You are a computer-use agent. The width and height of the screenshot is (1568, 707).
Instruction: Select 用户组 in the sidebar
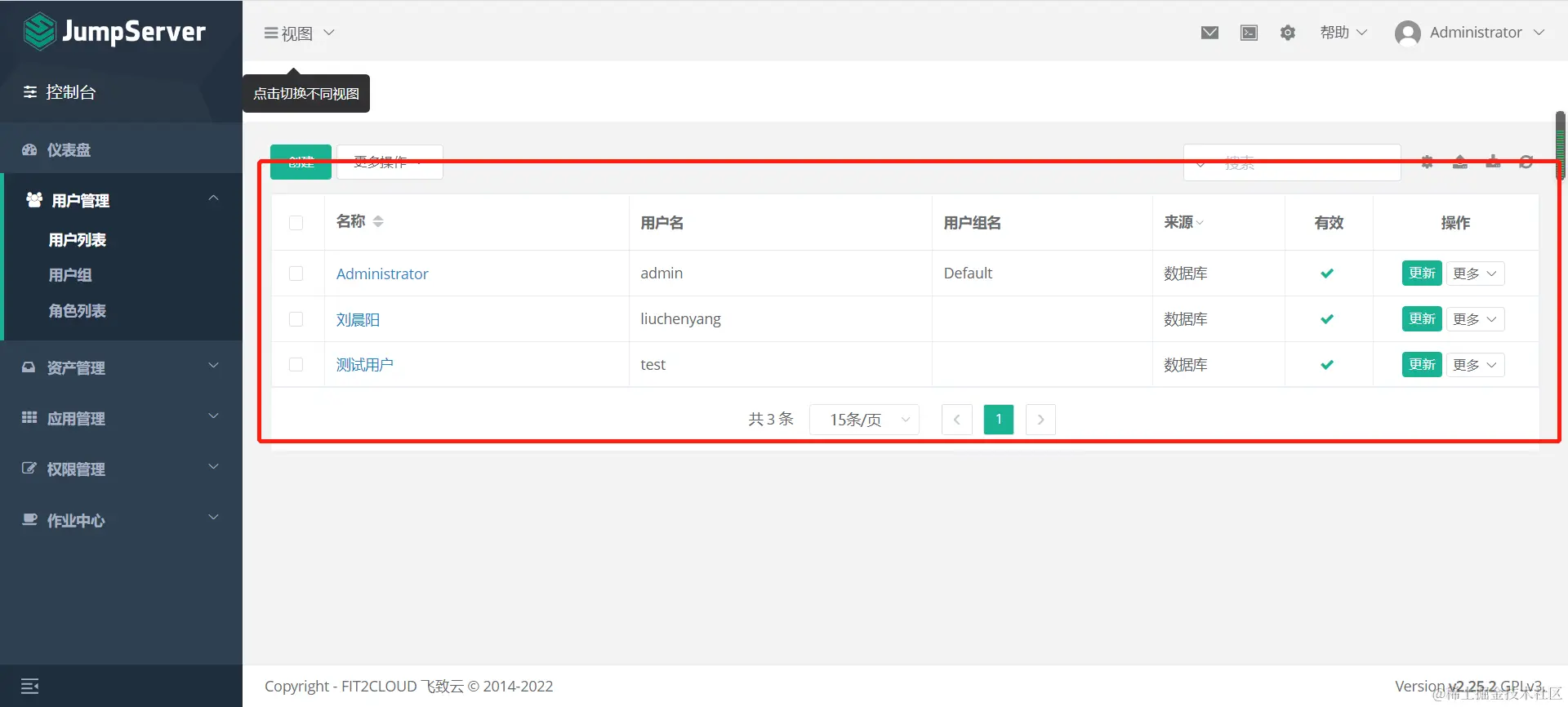pyautogui.click(x=70, y=275)
